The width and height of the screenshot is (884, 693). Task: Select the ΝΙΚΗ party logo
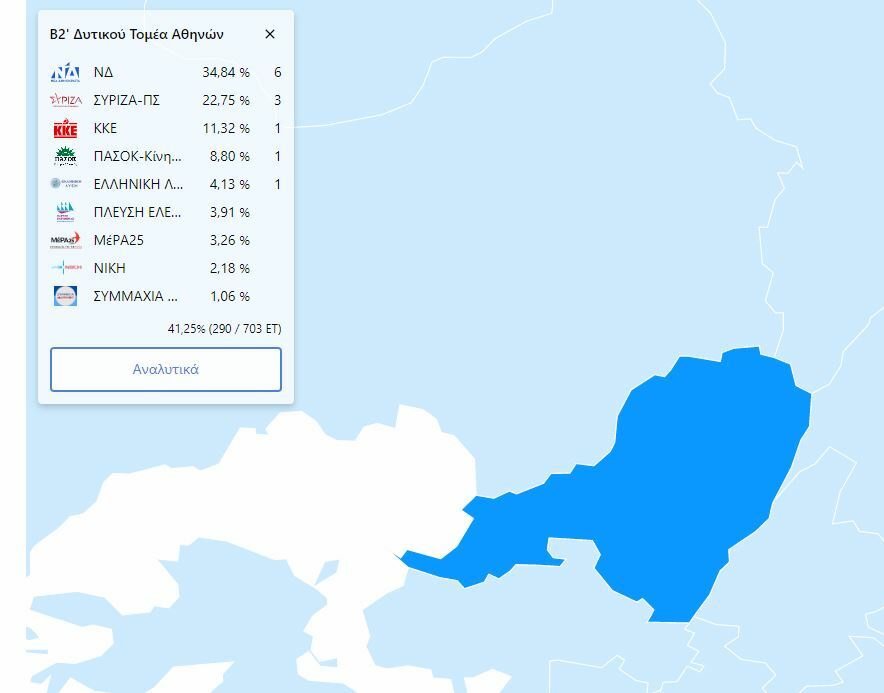point(65,268)
